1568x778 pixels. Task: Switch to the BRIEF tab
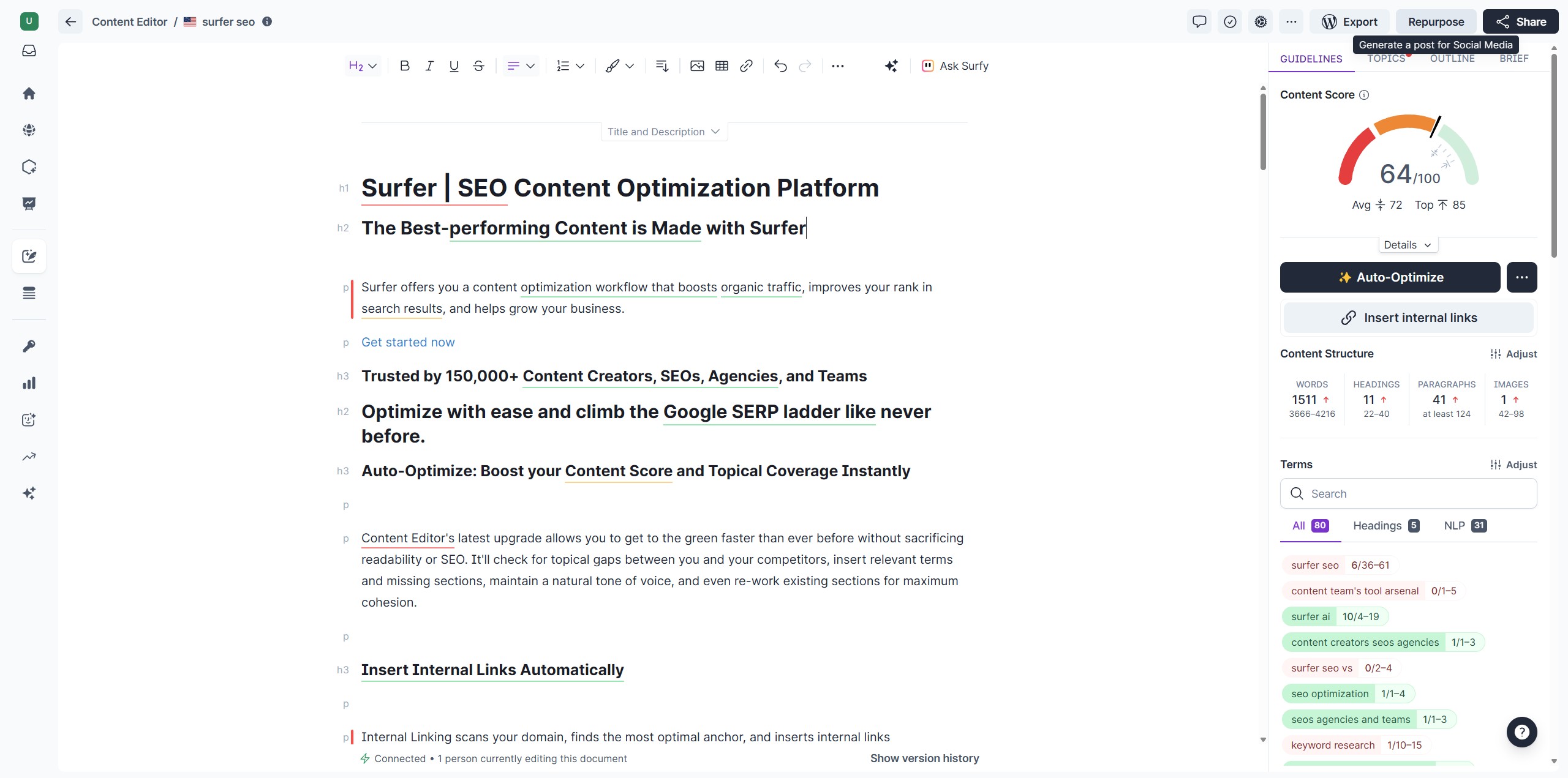(1513, 59)
